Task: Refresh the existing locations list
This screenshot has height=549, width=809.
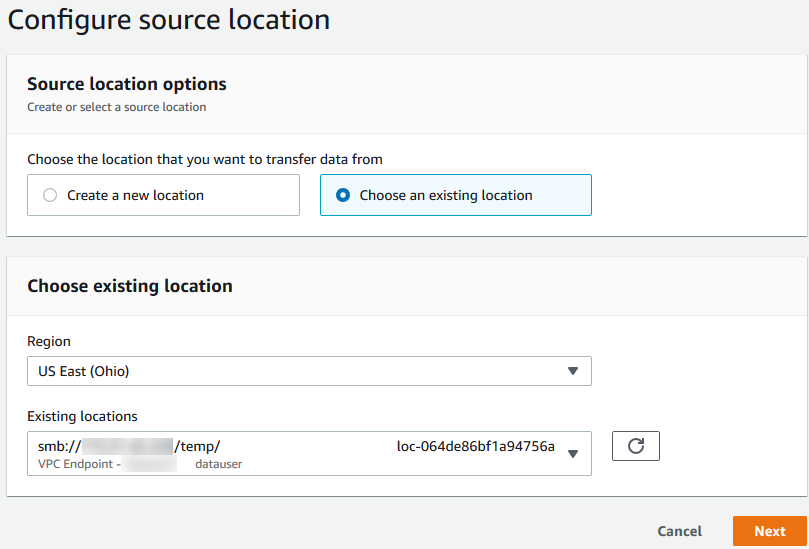Action: pos(635,446)
